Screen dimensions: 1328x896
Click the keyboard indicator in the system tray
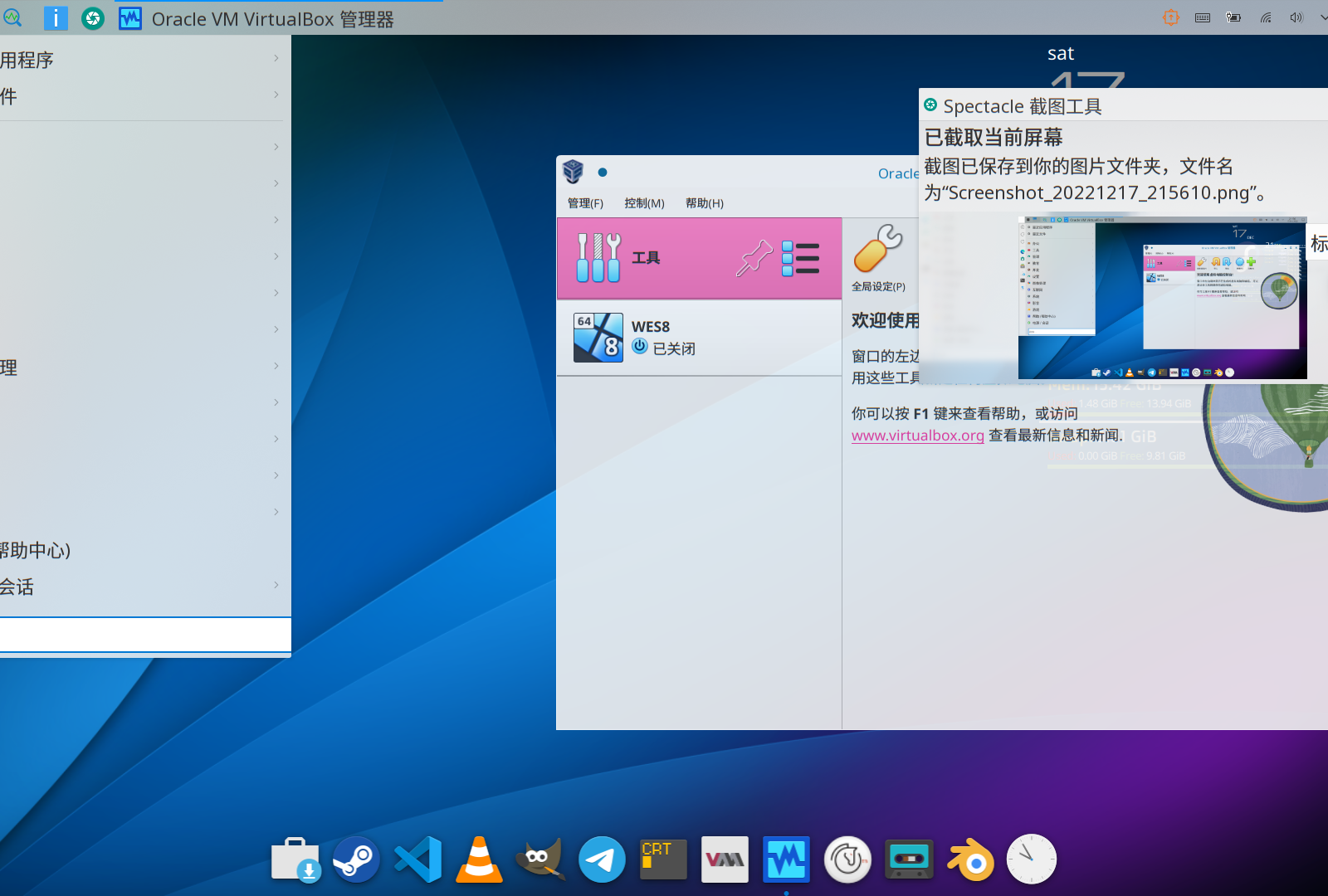(x=1202, y=17)
